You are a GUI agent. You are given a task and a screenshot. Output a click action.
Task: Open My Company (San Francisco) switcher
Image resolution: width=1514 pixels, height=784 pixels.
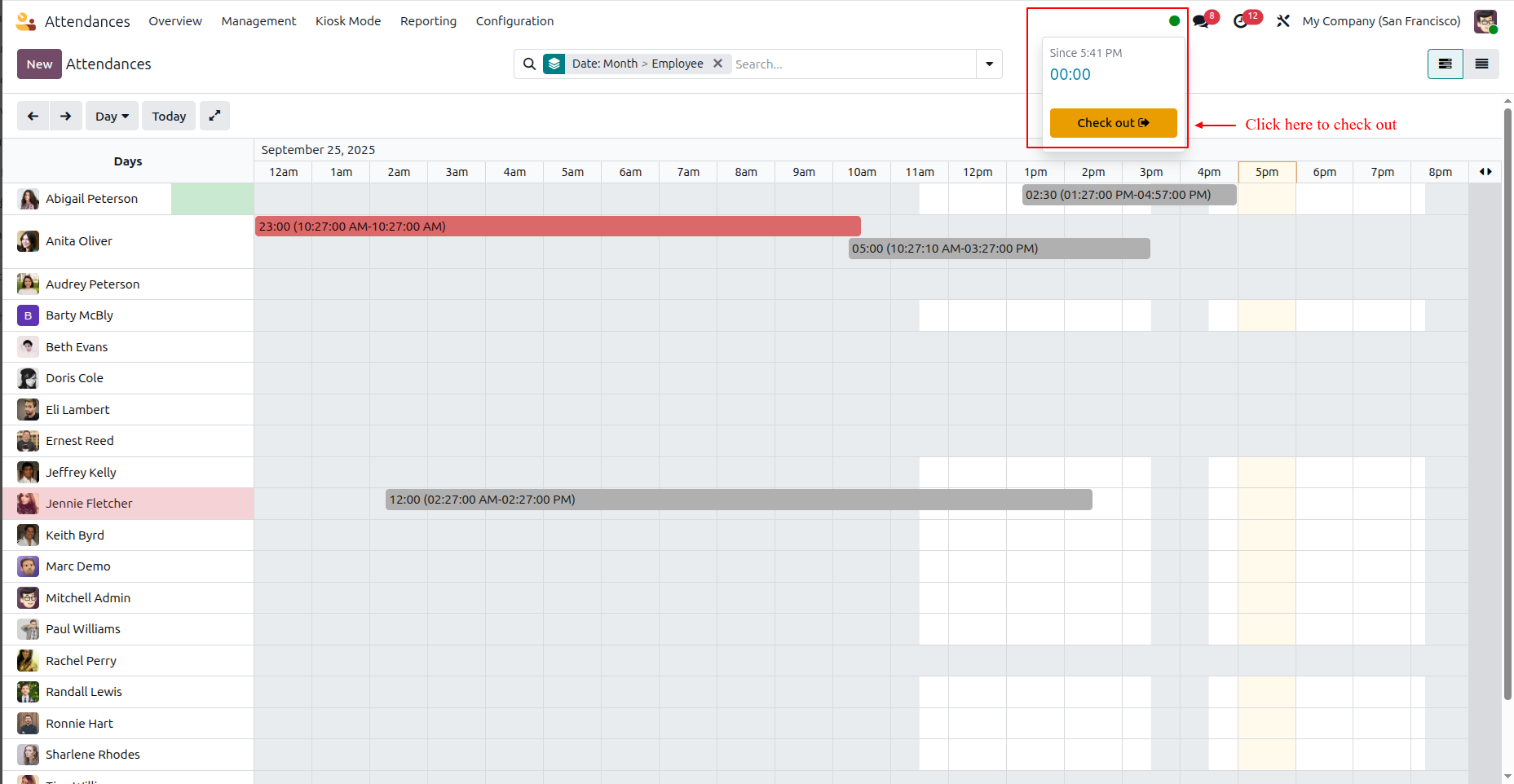(1381, 21)
